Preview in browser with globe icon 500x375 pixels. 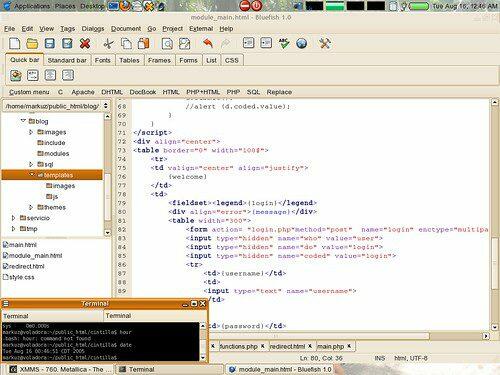pos(301,43)
